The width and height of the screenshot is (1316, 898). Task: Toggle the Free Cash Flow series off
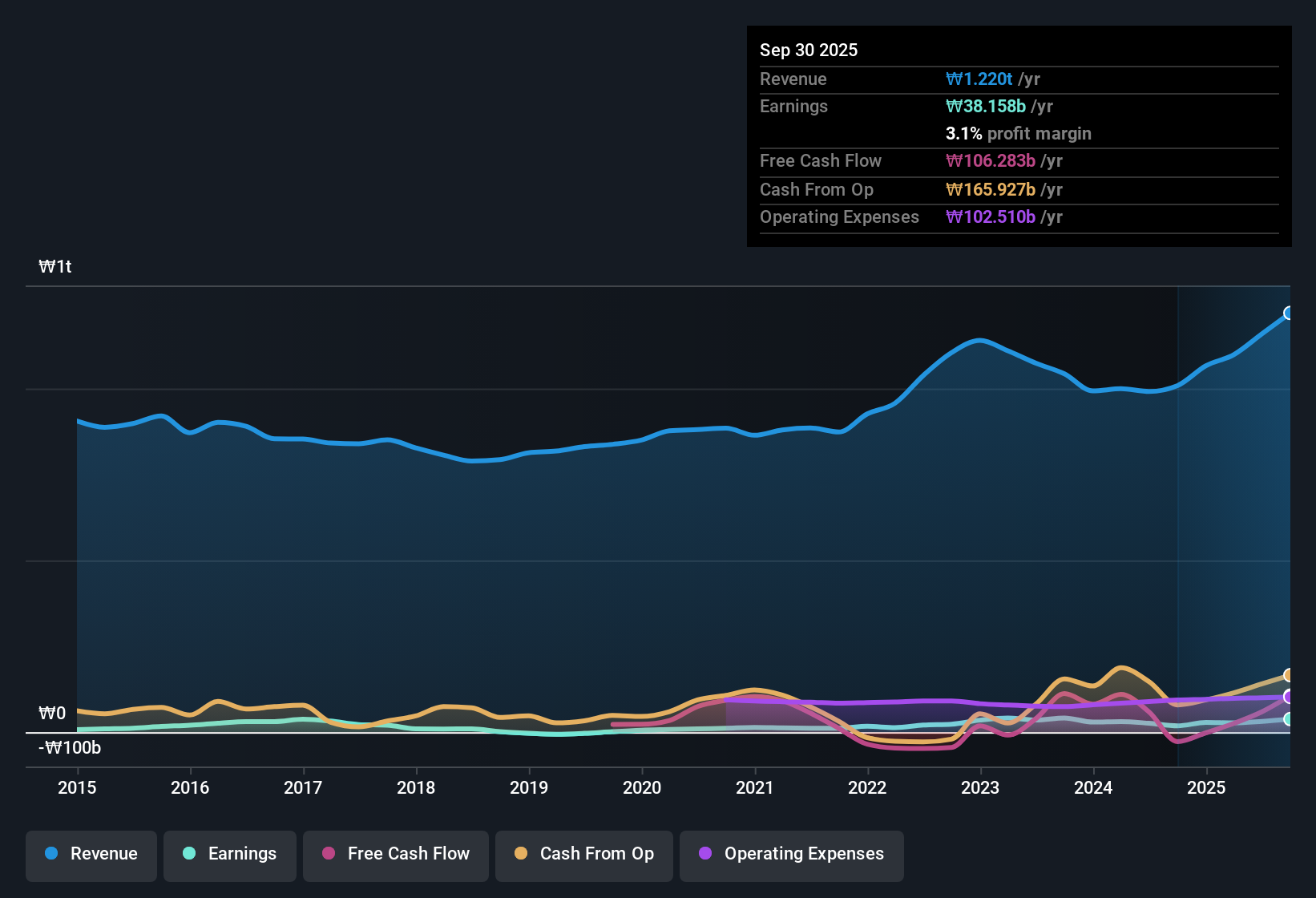point(395,854)
